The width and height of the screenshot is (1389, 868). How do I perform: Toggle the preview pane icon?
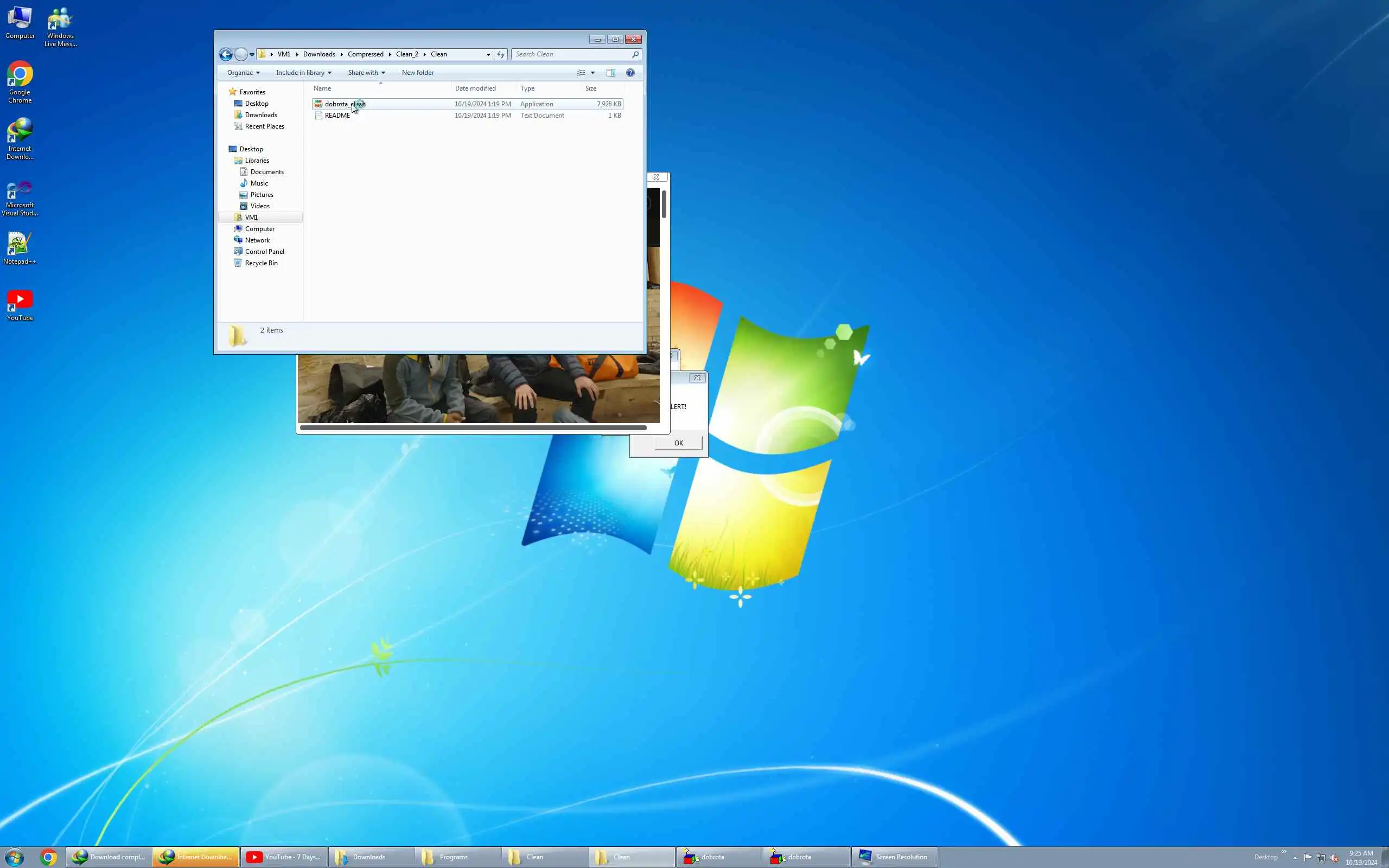click(x=611, y=73)
